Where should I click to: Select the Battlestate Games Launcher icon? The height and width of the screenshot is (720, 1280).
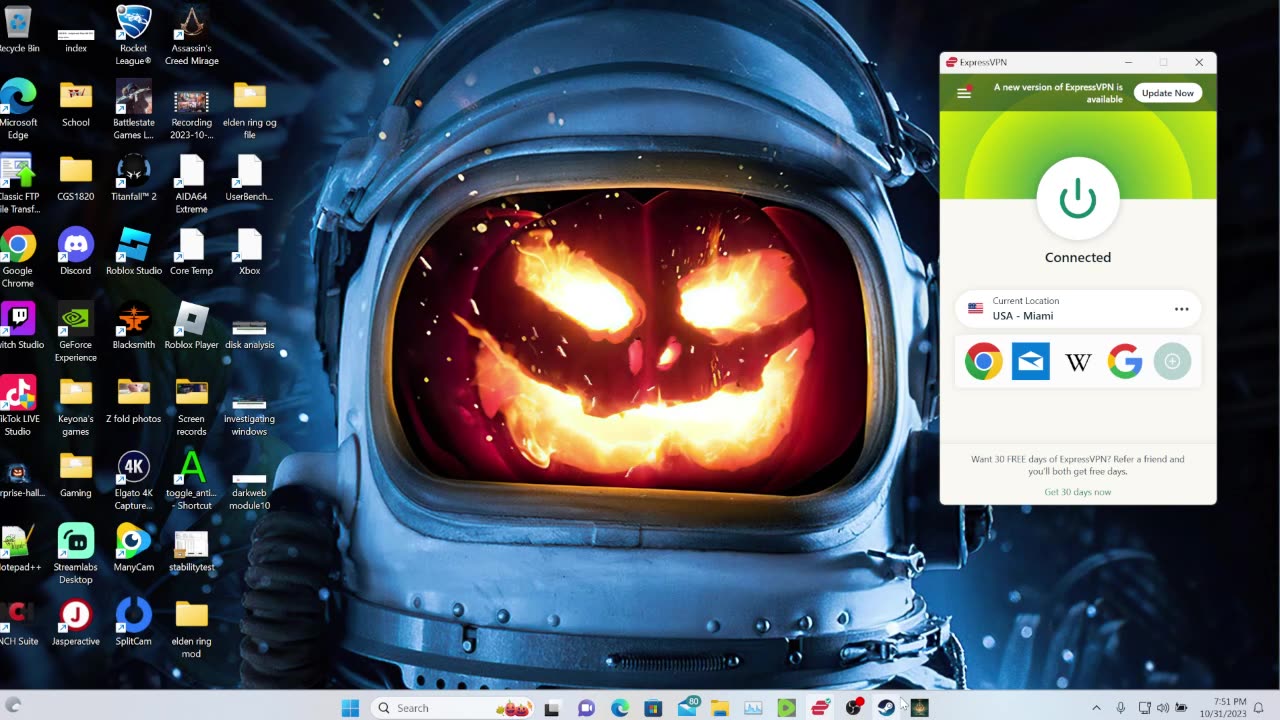pos(133,110)
